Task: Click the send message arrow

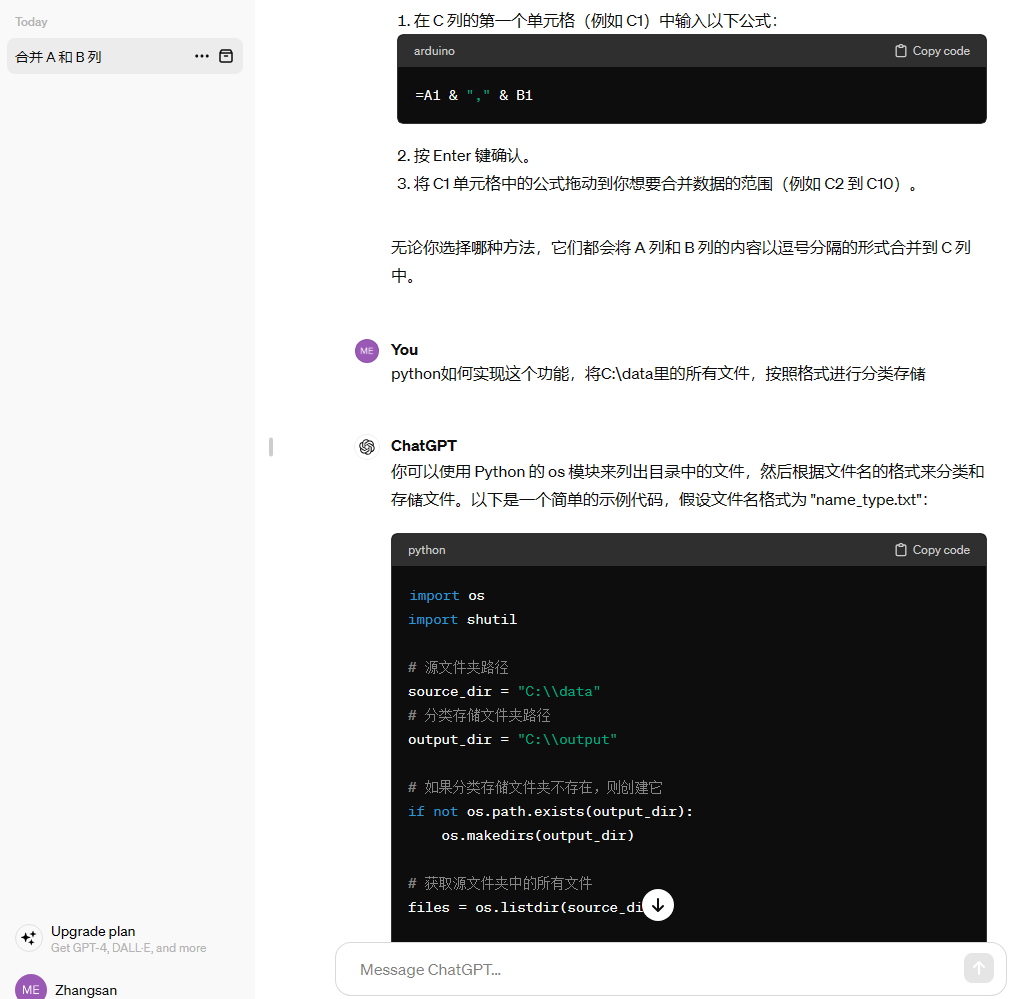Action: point(978,968)
